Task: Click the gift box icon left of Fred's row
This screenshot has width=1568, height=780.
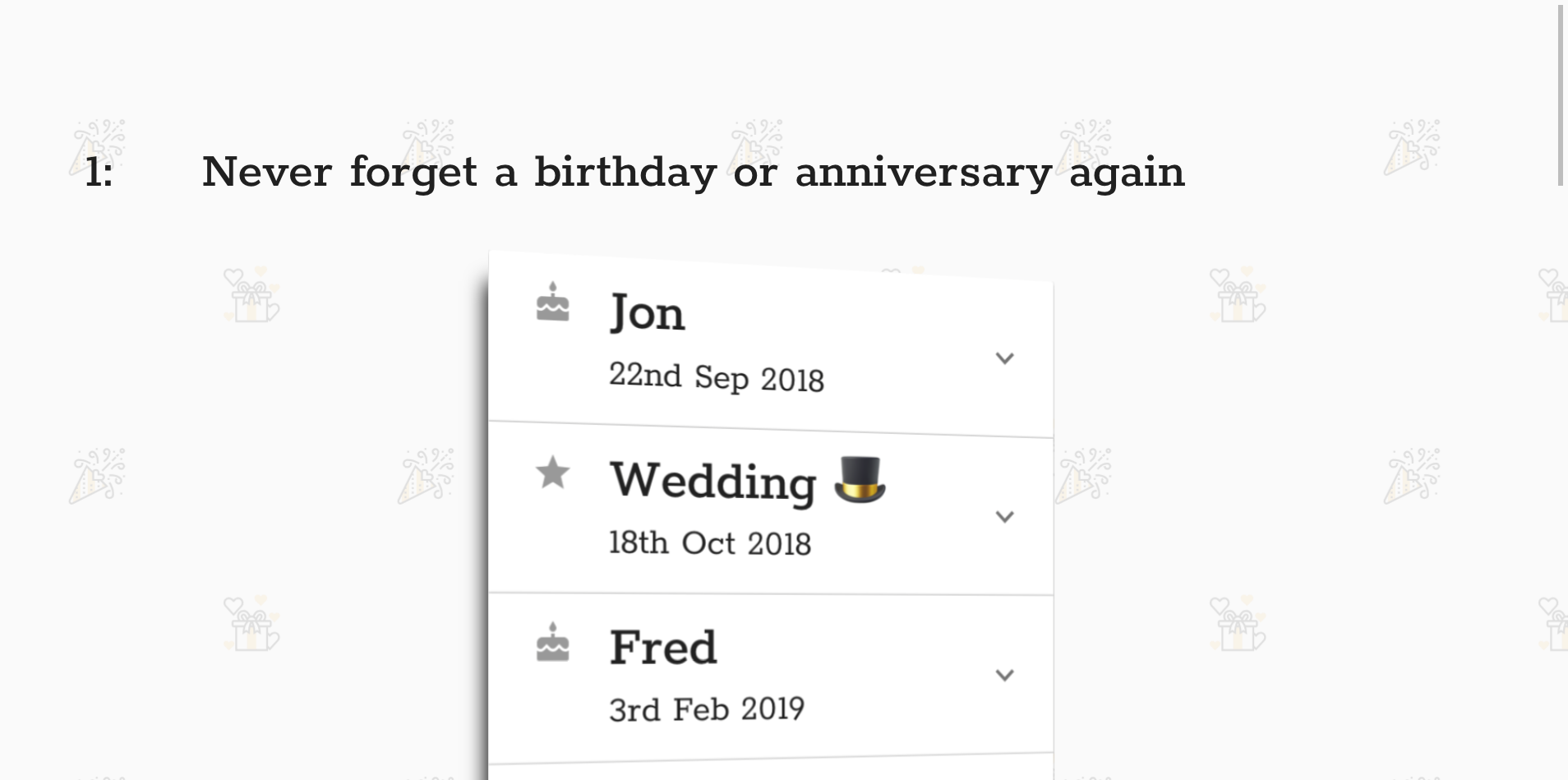Action: pyautogui.click(x=251, y=624)
